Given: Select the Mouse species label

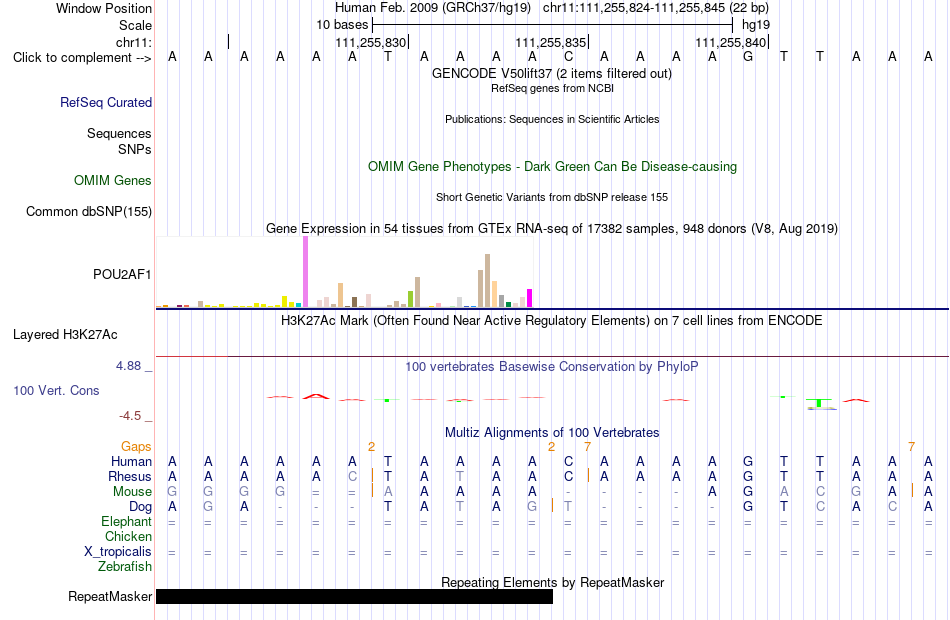Looking at the screenshot, I should (133, 492).
